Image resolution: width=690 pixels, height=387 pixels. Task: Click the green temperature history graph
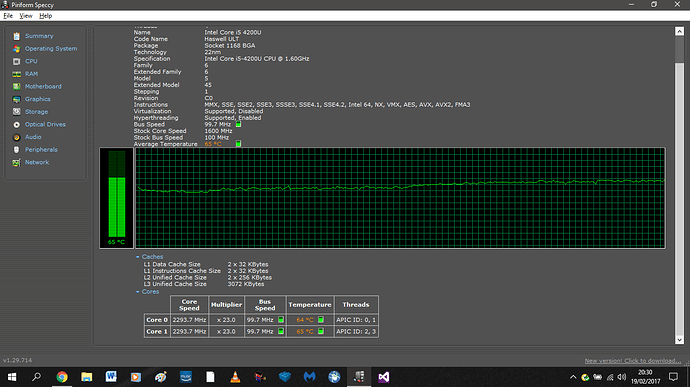coord(400,198)
